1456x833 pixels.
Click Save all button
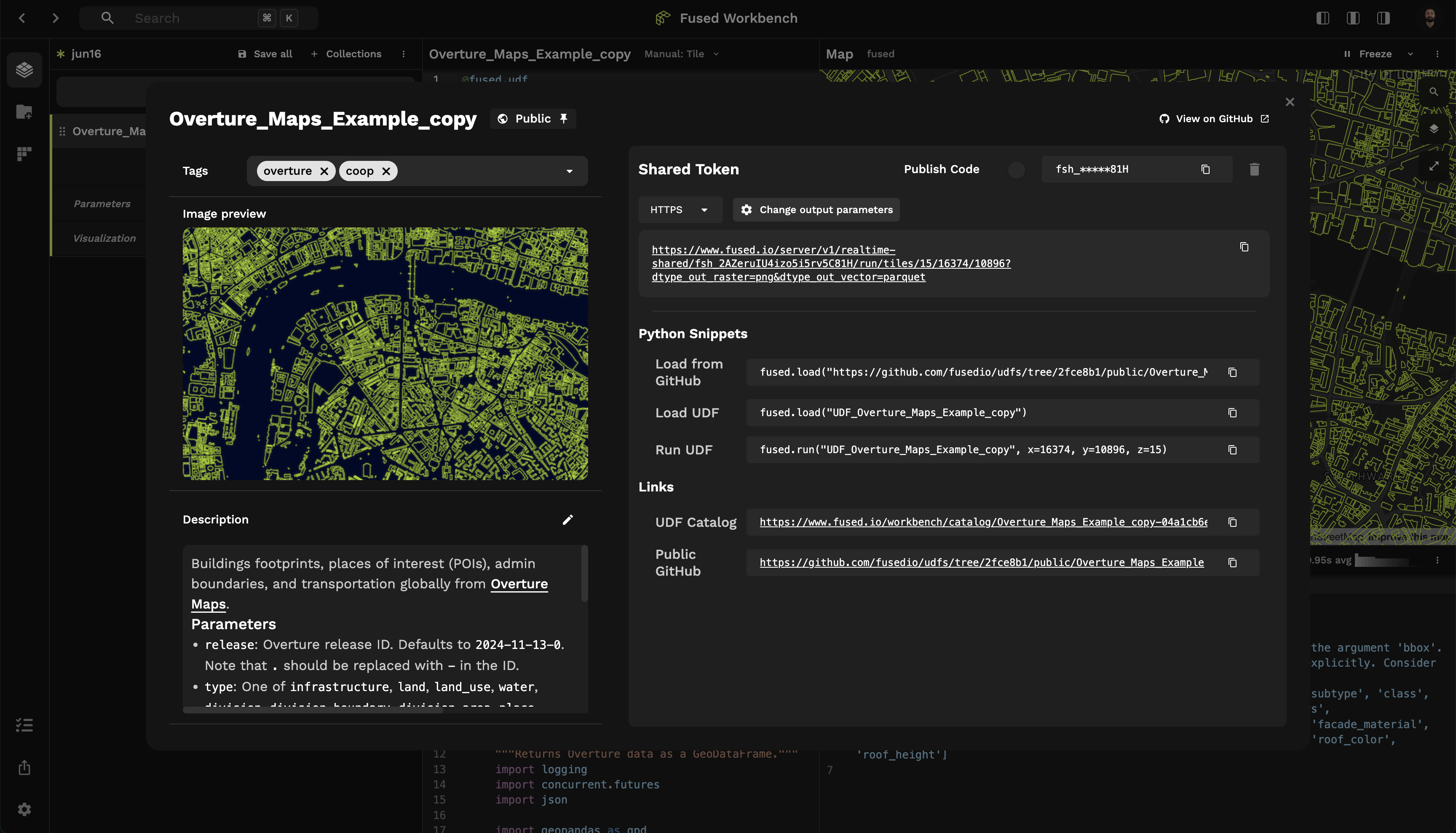[x=265, y=54]
